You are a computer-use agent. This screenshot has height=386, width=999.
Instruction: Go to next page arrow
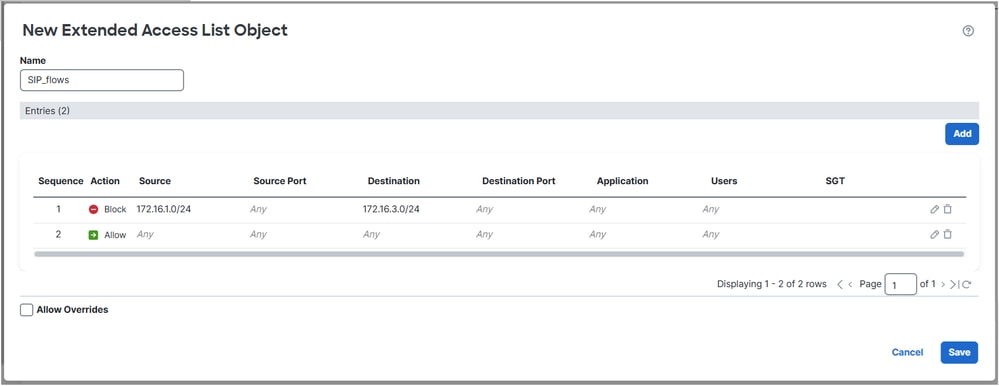[x=943, y=284]
